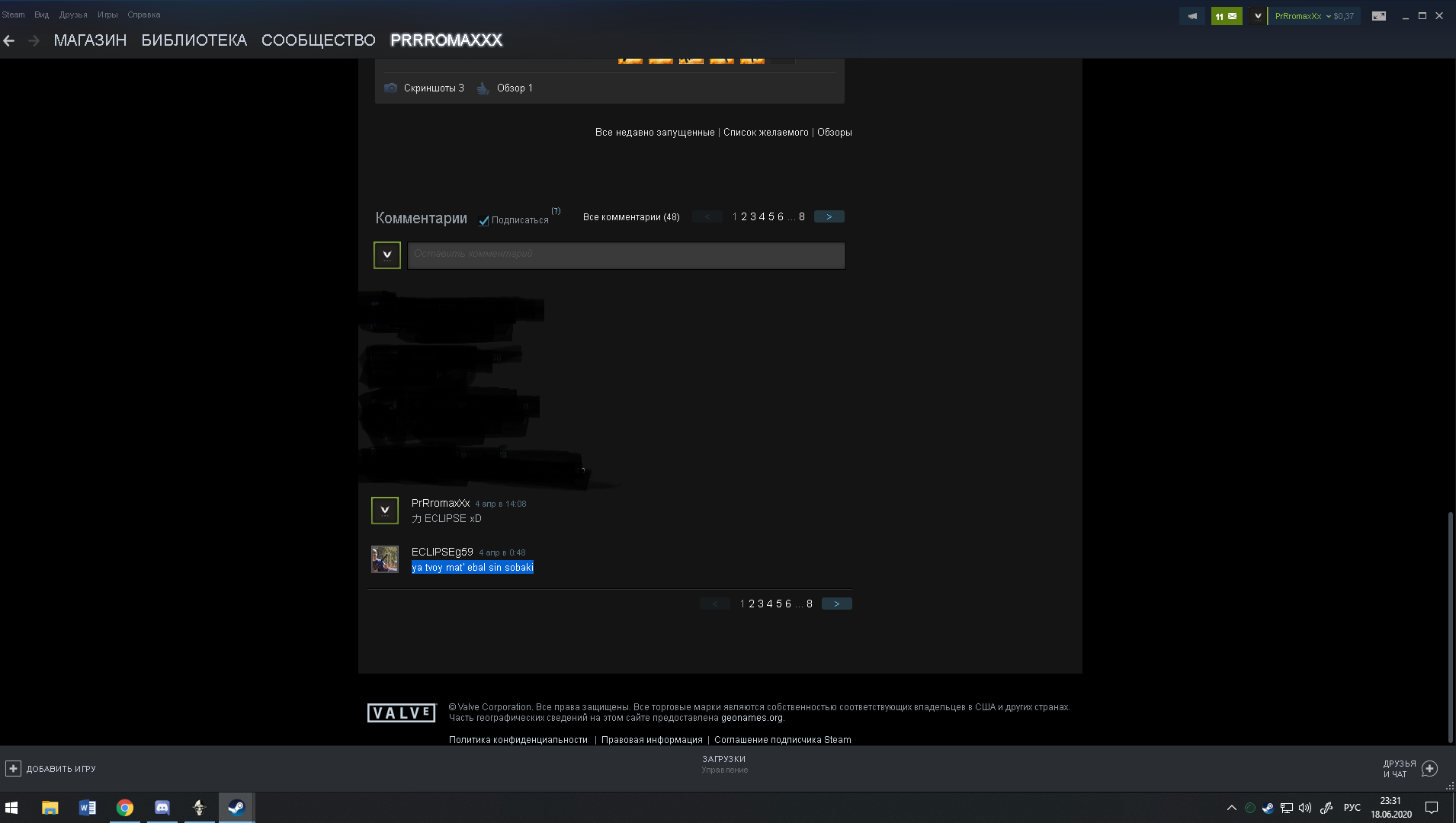Next comments page button above comment box
Image resolution: width=1456 pixels, height=823 pixels.
tap(829, 217)
